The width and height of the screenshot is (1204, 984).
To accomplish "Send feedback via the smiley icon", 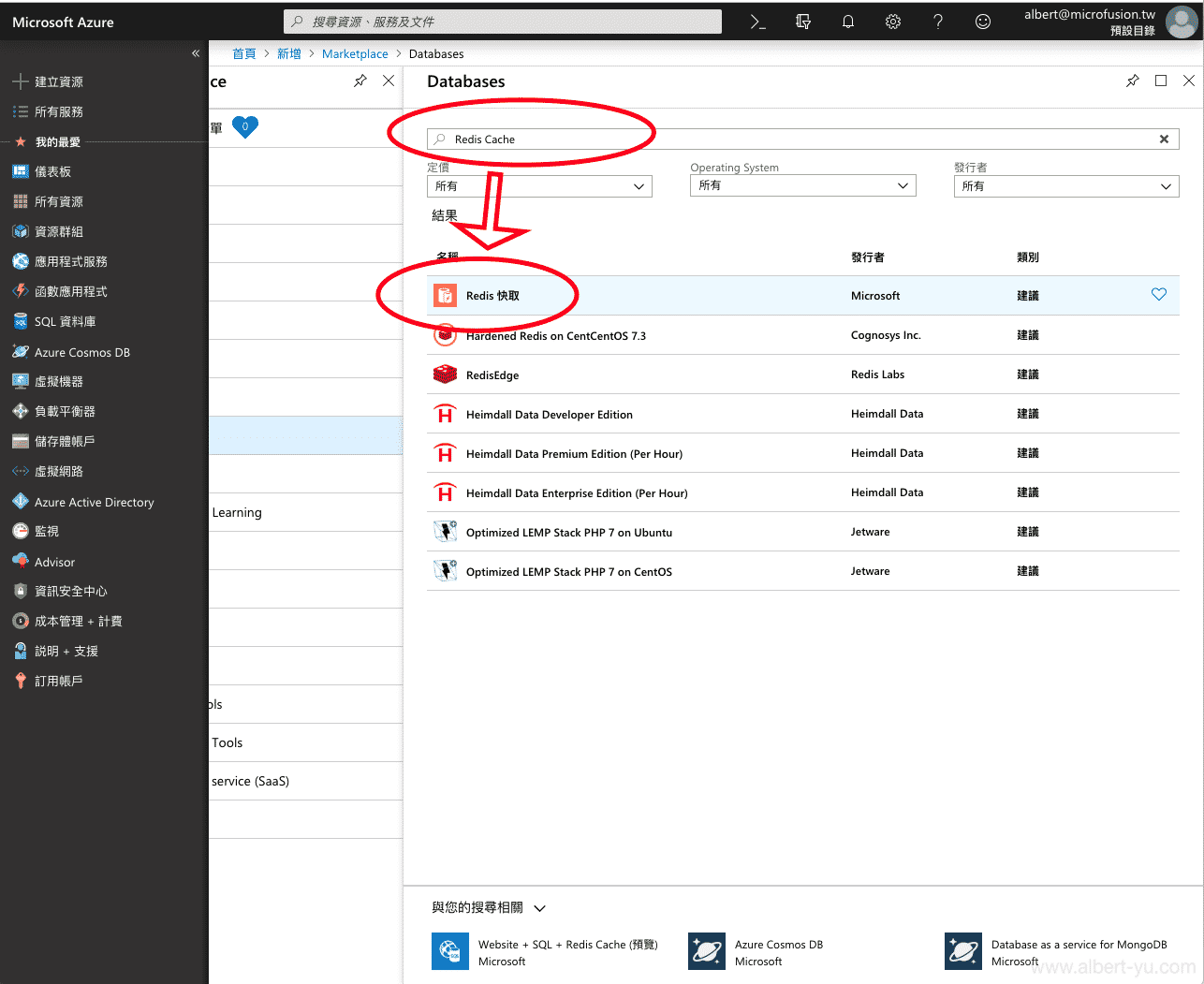I will click(x=983, y=22).
